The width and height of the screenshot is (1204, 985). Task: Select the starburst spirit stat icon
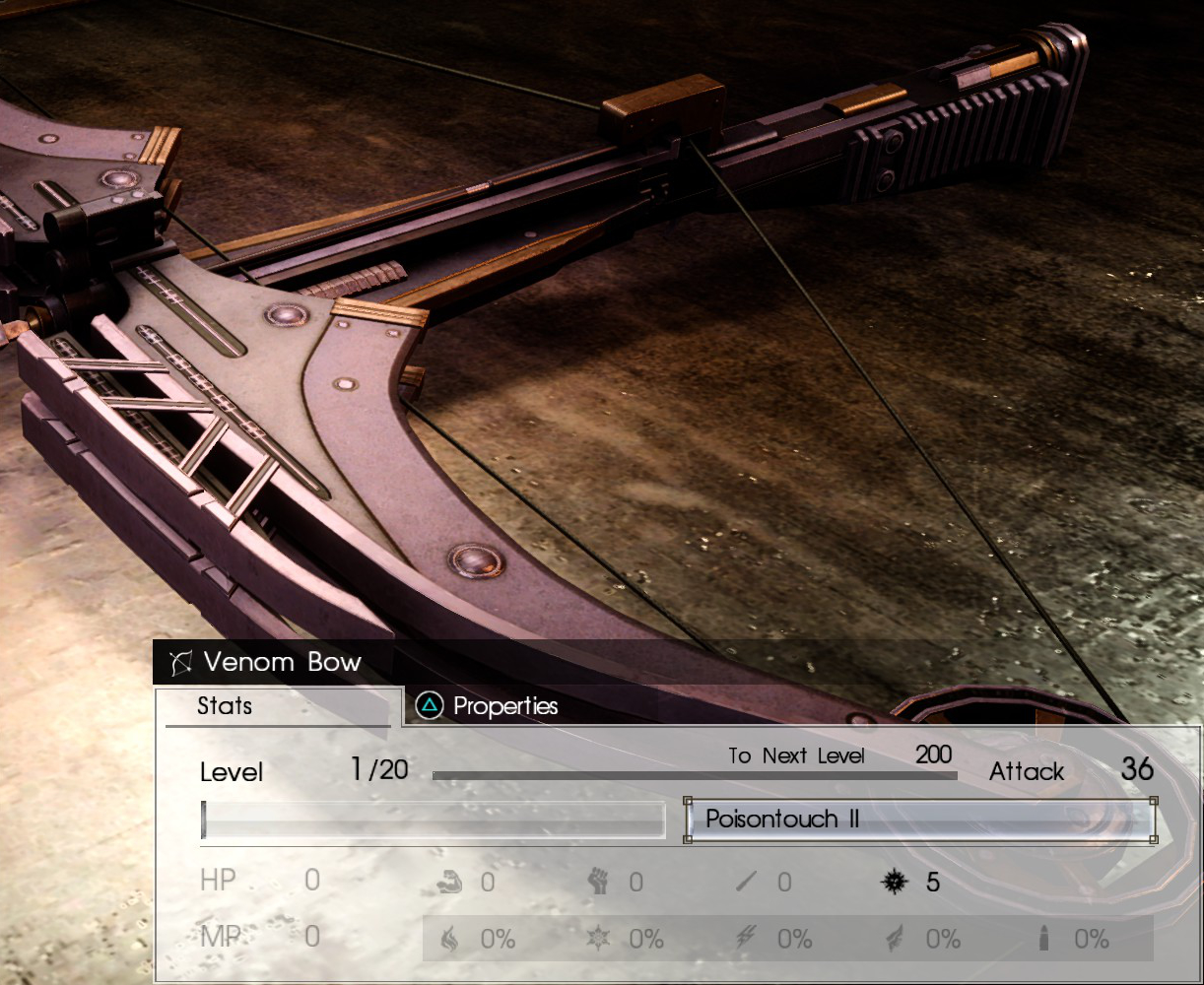894,882
